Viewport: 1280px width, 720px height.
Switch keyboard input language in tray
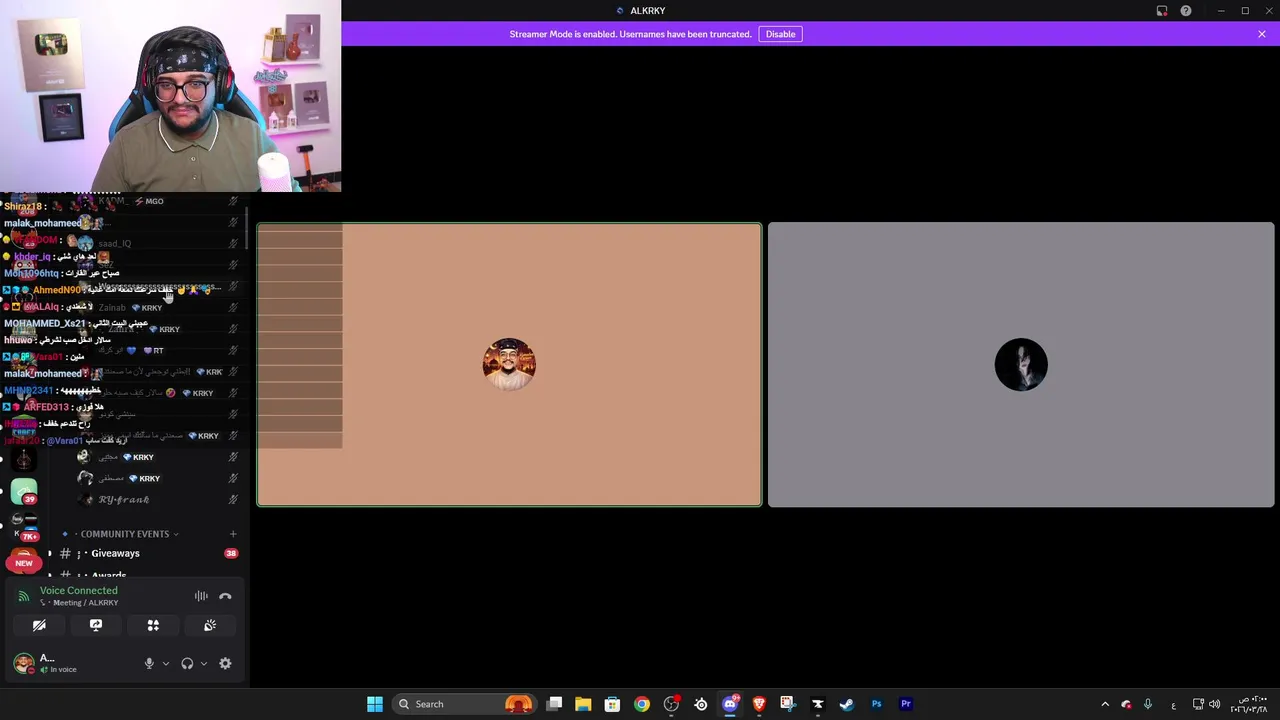[1173, 704]
